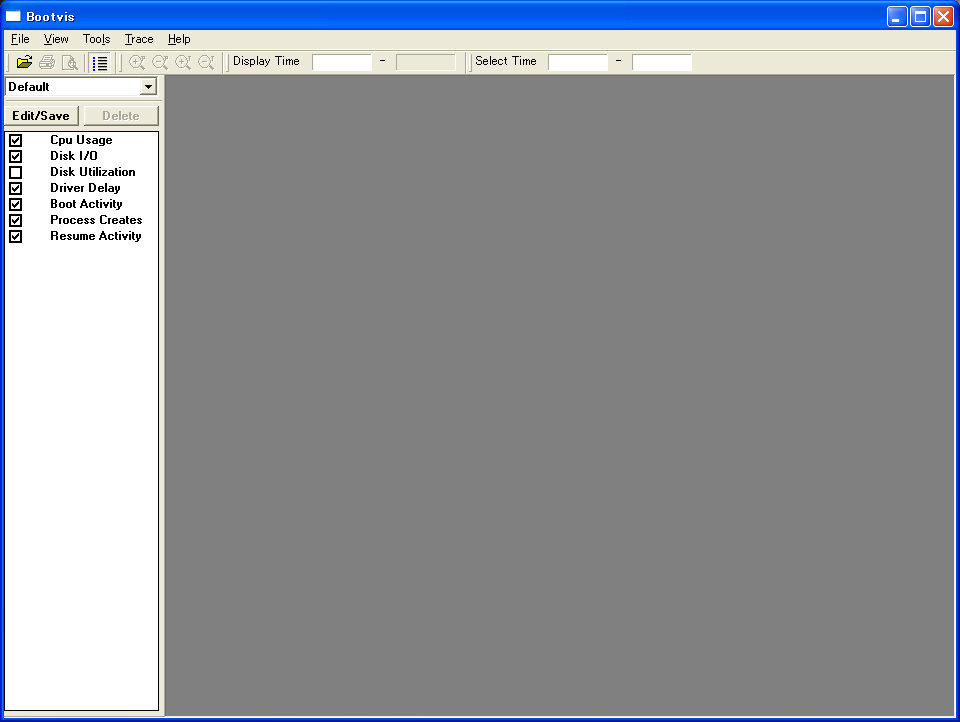Uncheck the Cpu Usage checkbox
Image resolution: width=960 pixels, height=722 pixels.
click(x=15, y=141)
